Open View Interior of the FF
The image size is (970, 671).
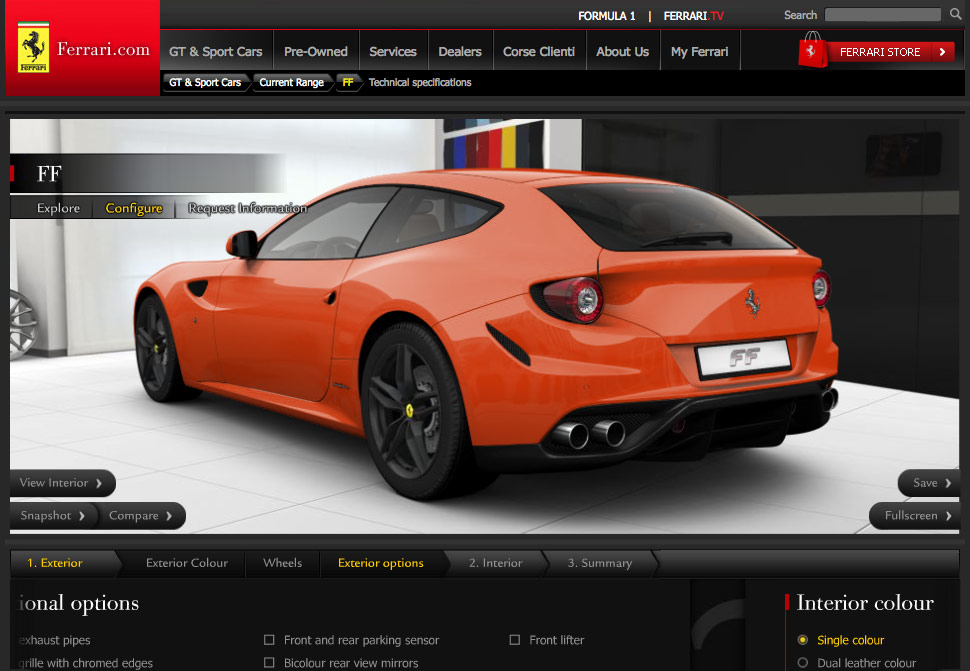tap(55, 483)
